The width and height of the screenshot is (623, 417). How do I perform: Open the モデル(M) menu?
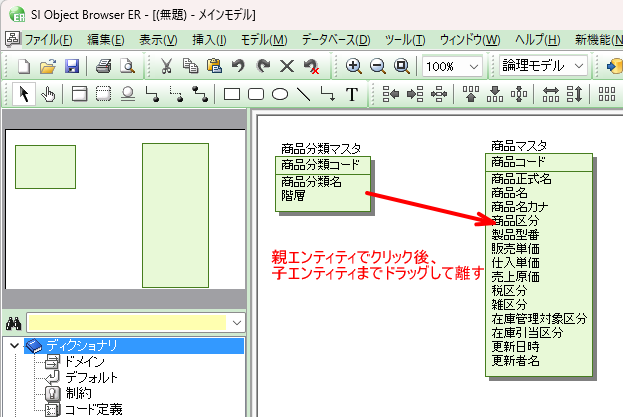tap(264, 40)
